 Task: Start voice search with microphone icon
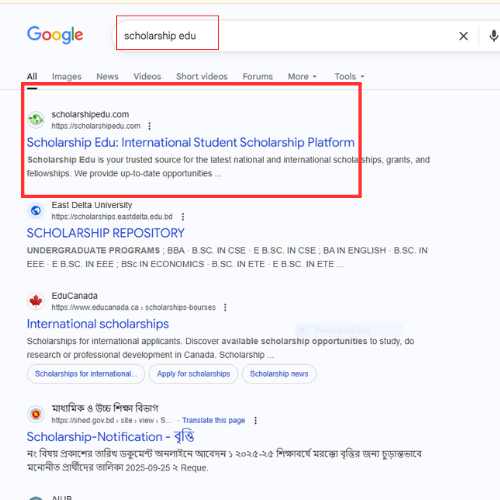coord(494,36)
